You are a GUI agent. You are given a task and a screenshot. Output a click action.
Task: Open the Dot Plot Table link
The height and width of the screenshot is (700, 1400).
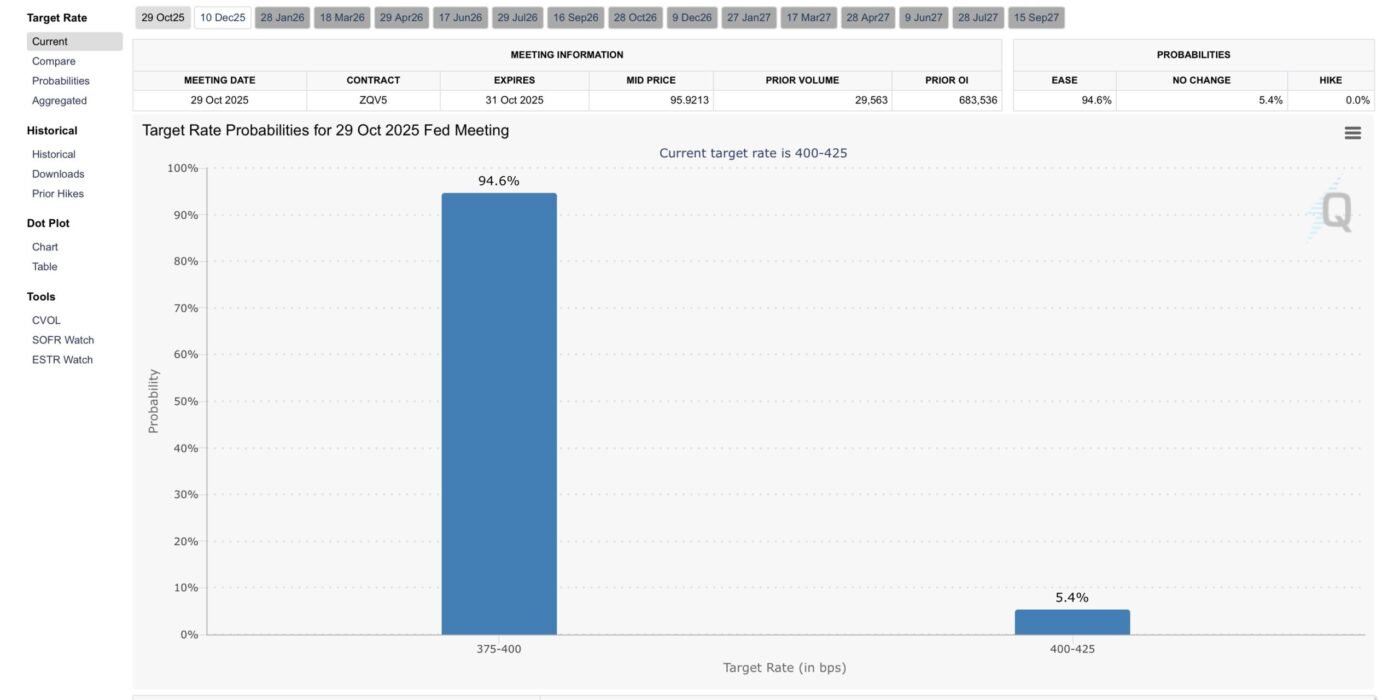coord(45,267)
